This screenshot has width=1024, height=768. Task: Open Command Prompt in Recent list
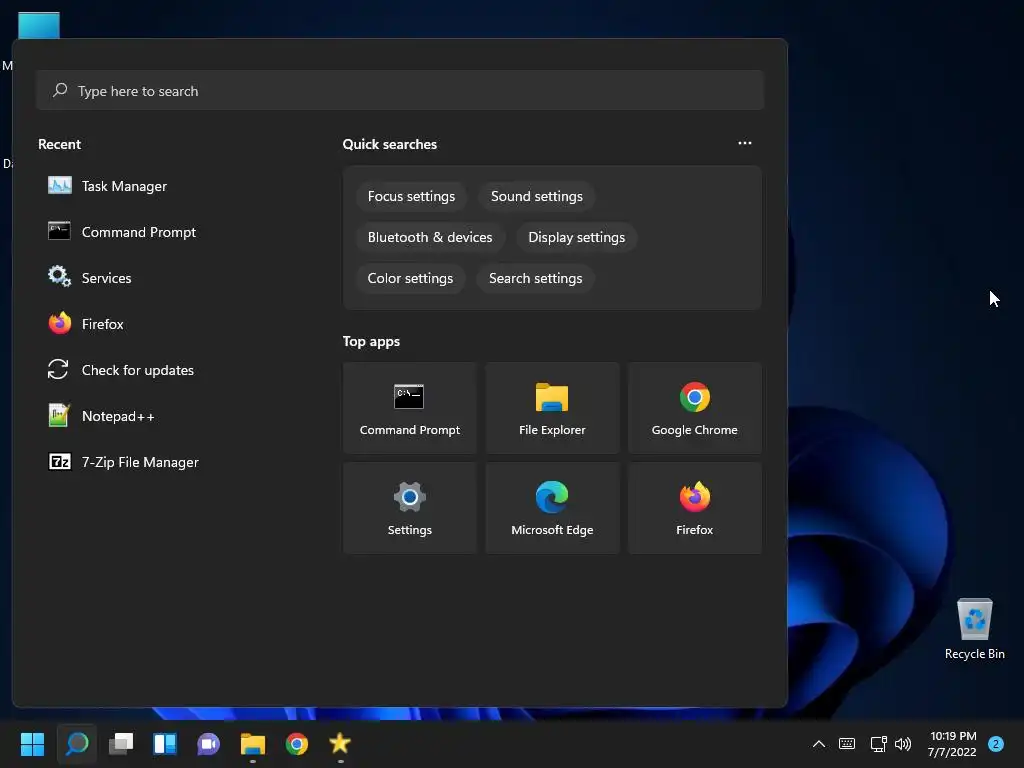(122, 232)
